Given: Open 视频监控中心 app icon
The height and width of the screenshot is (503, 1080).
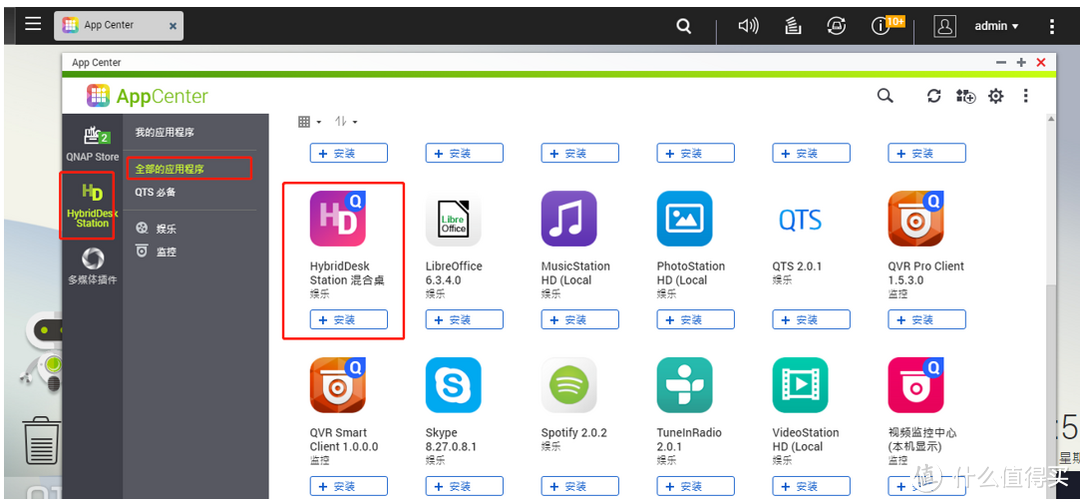Looking at the screenshot, I should pyautogui.click(x=916, y=385).
